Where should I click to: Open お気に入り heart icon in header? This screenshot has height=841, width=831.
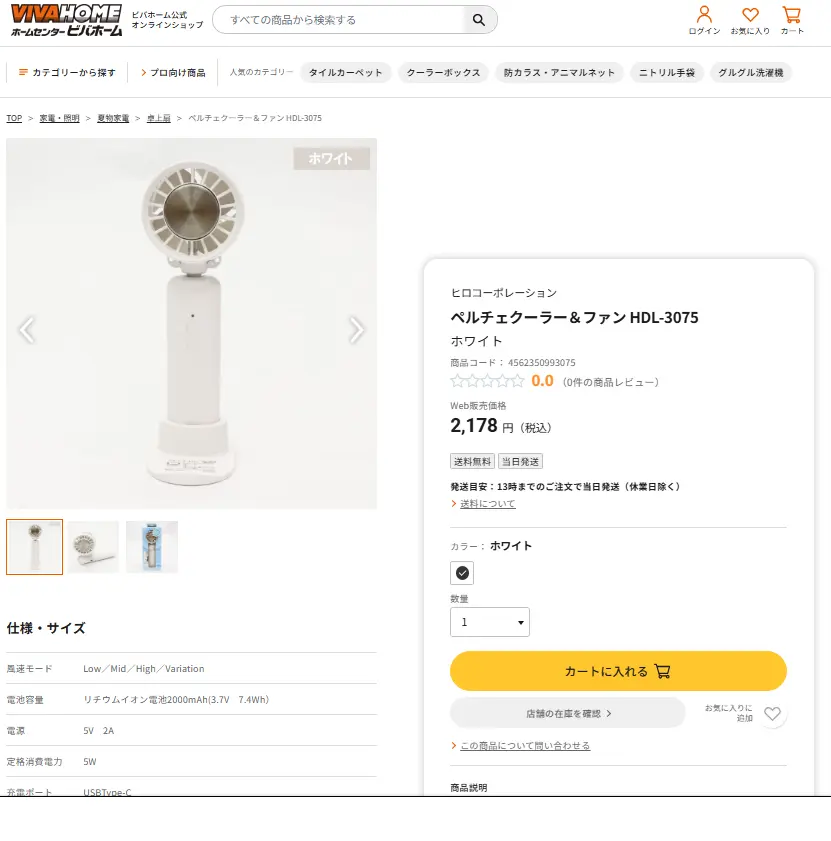[x=749, y=17]
